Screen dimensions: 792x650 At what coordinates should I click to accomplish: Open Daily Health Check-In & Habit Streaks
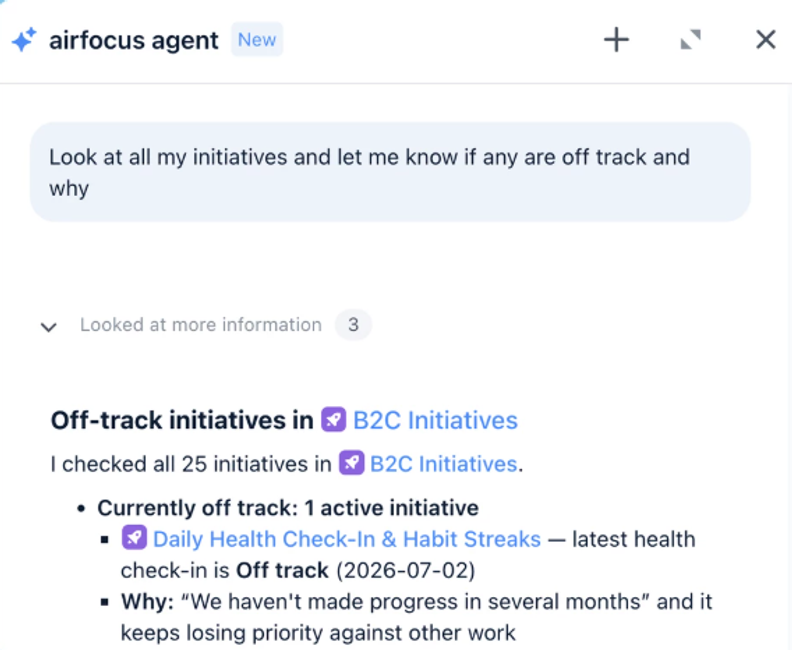click(346, 539)
